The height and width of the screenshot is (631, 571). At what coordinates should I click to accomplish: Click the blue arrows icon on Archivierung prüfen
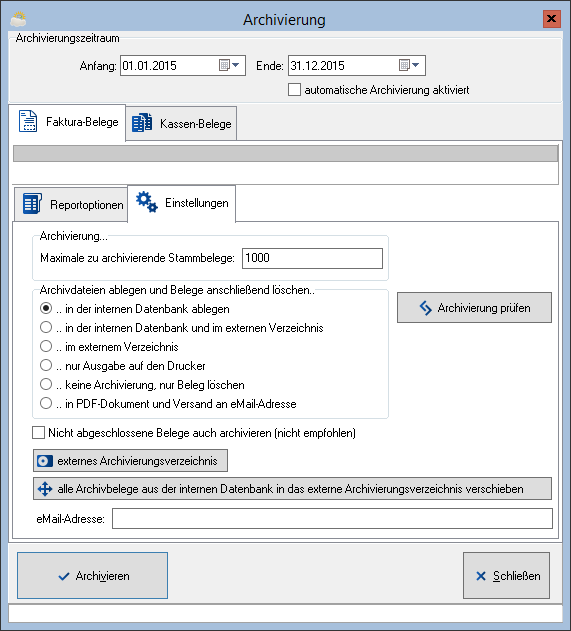coord(426,308)
